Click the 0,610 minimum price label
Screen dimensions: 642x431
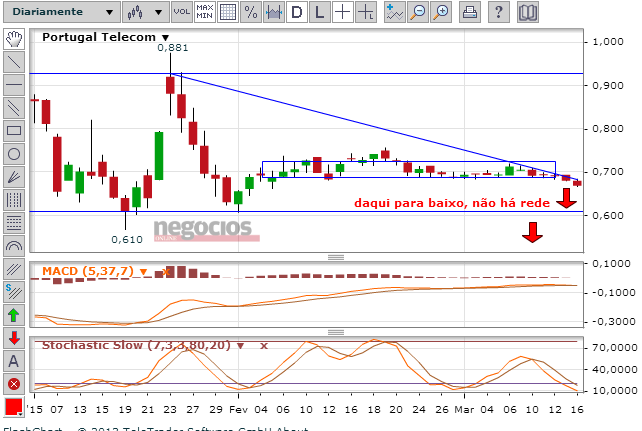coord(127,239)
